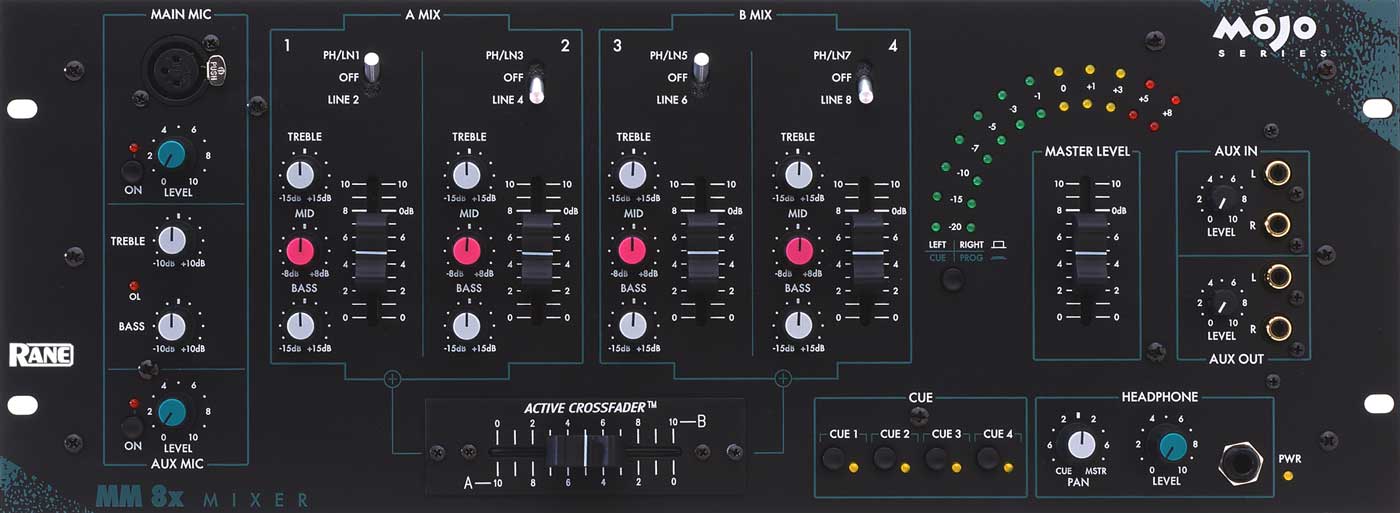This screenshot has width=1400, height=513.
Task: Click the PWR indicator light
Action: click(1287, 475)
